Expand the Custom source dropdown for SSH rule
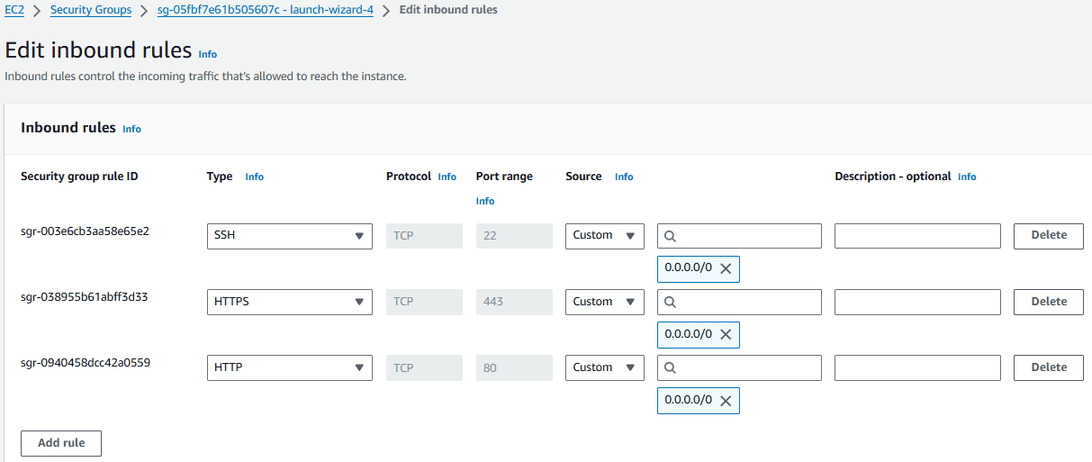1092x462 pixels. (604, 236)
